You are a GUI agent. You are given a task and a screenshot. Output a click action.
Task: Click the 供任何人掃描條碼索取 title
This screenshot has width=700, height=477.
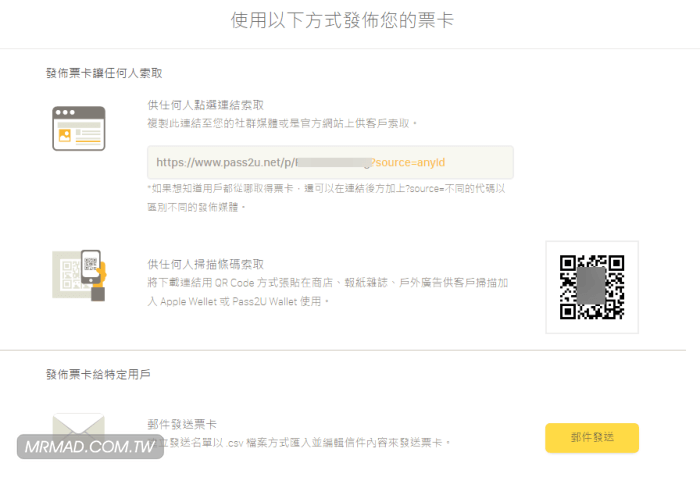click(206, 264)
